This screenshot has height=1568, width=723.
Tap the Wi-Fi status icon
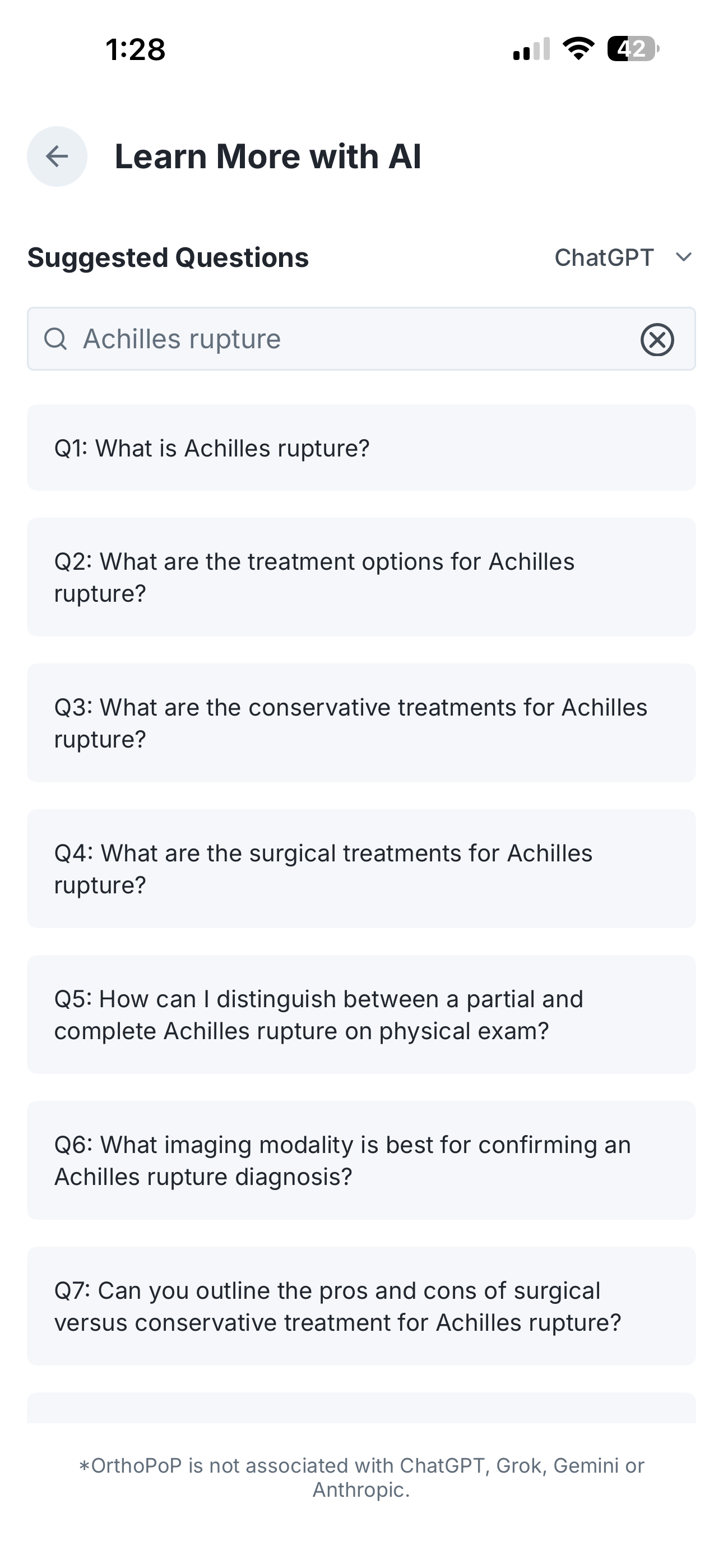(578, 49)
